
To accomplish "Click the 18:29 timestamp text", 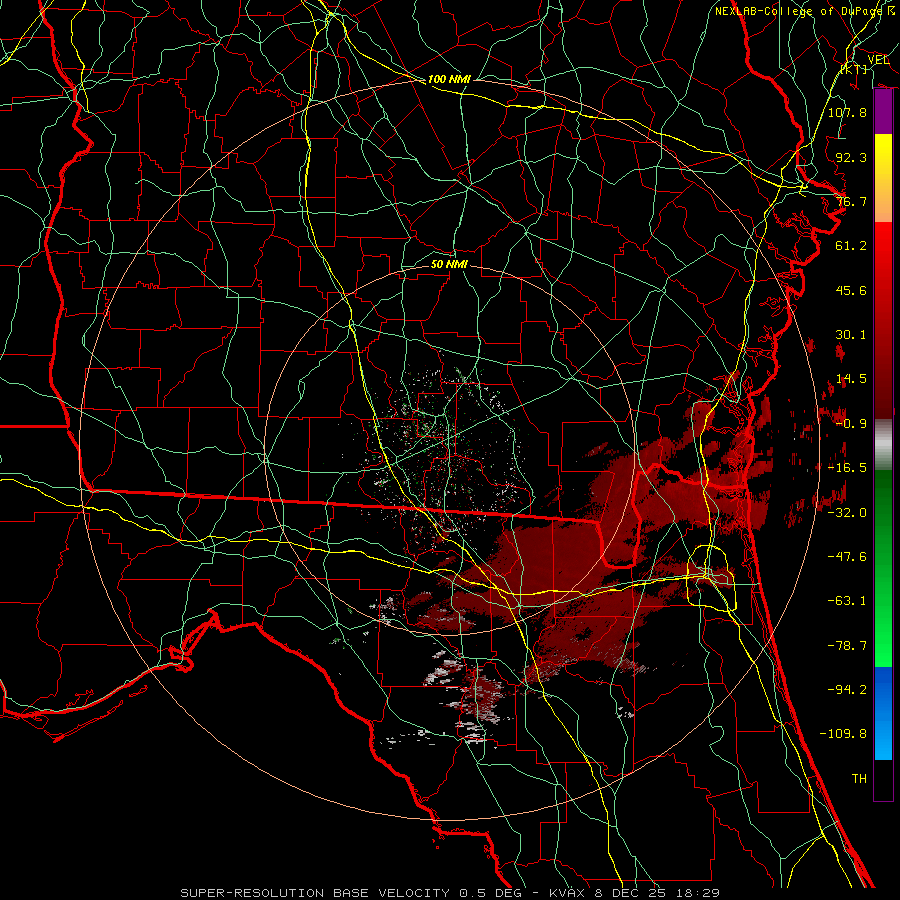I will 696,893.
